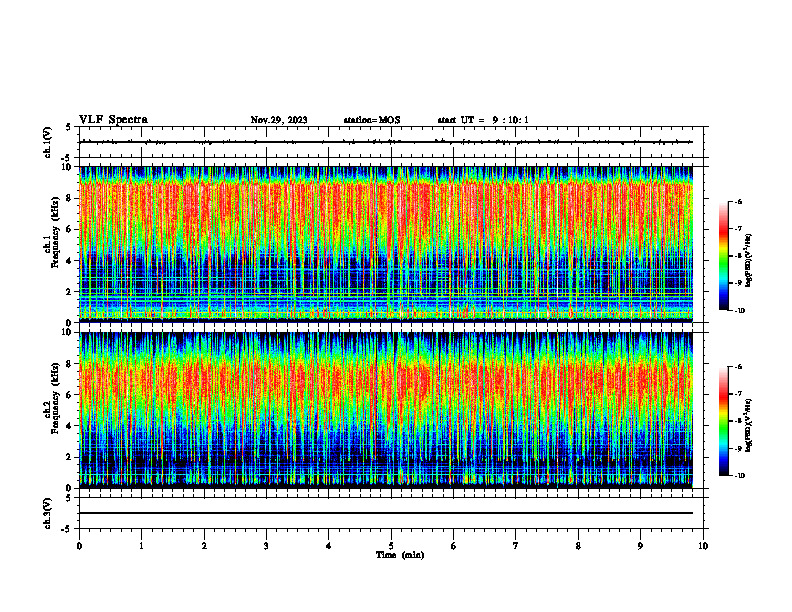Click time axis tick label '10'

[x=703, y=546]
